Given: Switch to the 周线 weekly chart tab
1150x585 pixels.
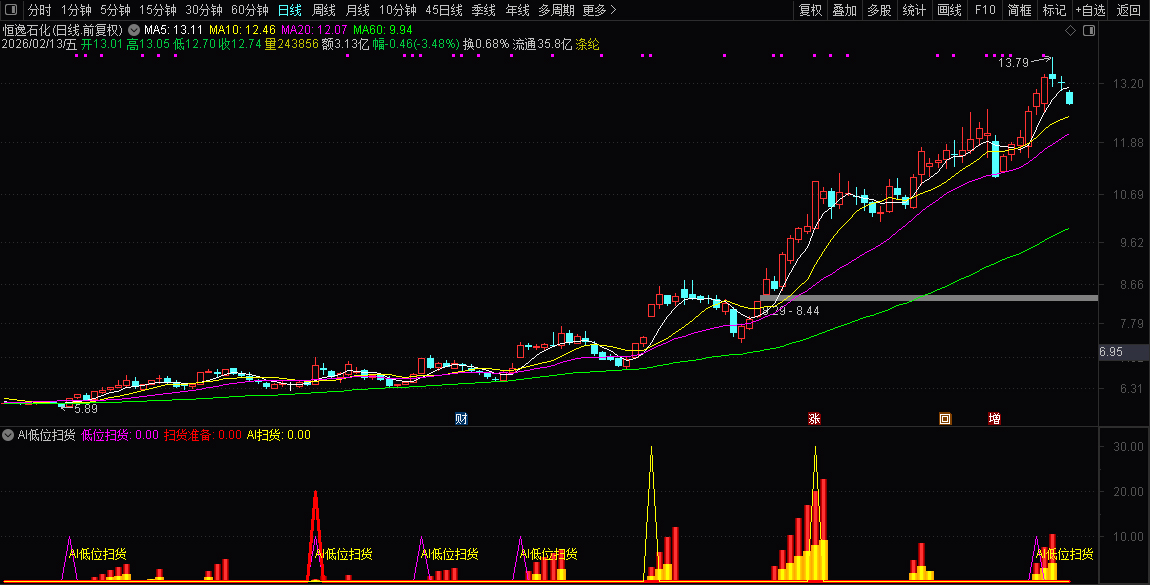Looking at the screenshot, I should (x=324, y=10).
